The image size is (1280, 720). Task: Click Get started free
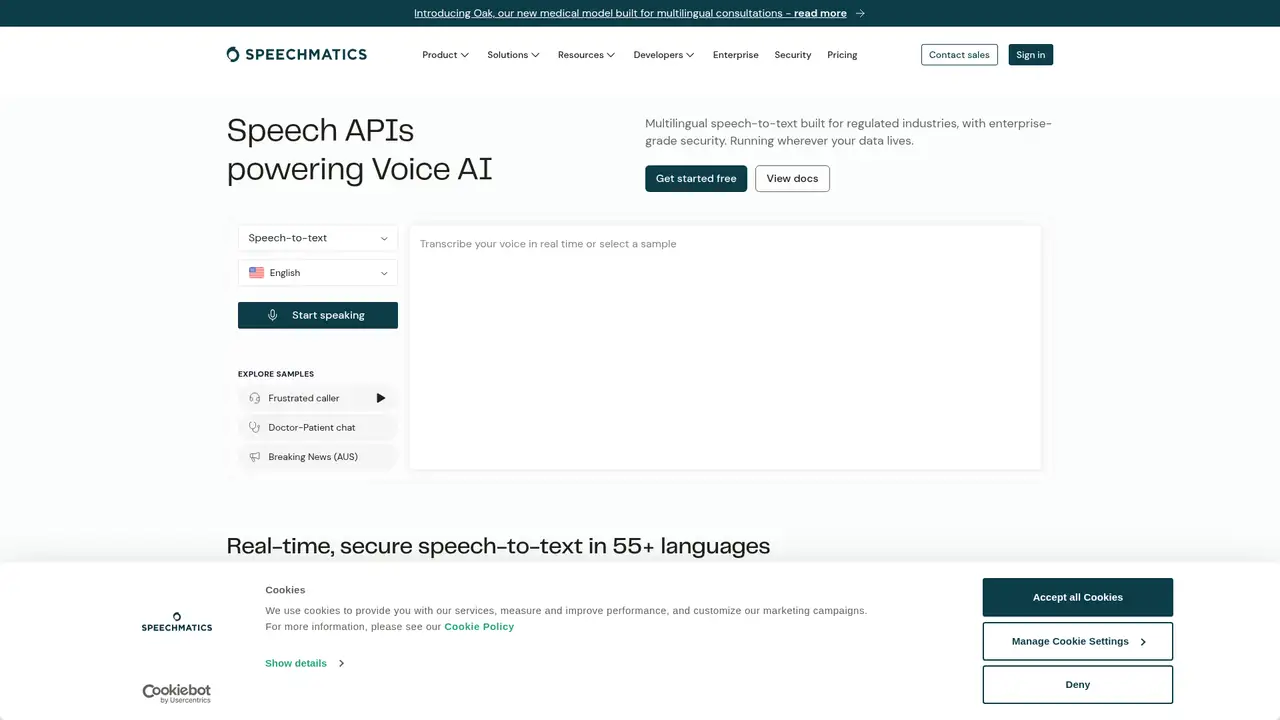click(x=696, y=179)
